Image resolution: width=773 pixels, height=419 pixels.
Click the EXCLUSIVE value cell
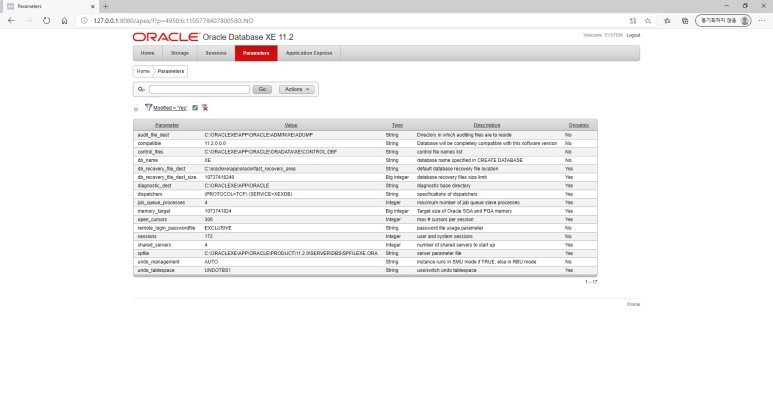218,228
